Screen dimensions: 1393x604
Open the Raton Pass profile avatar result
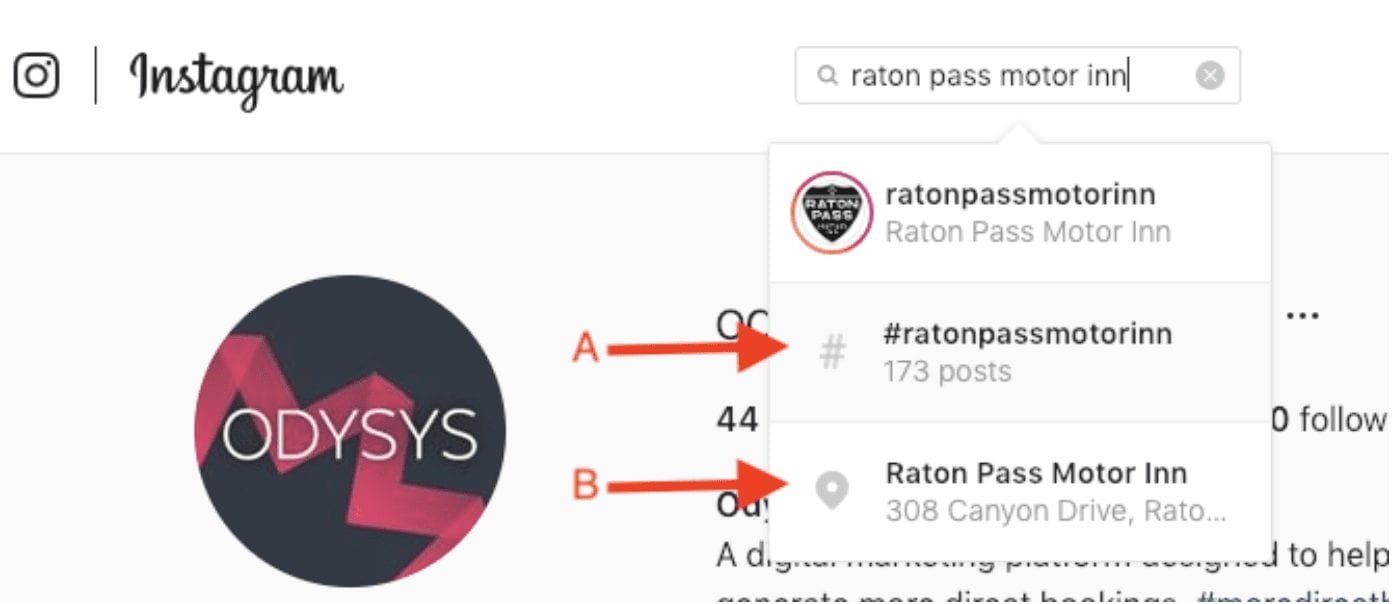[x=832, y=213]
